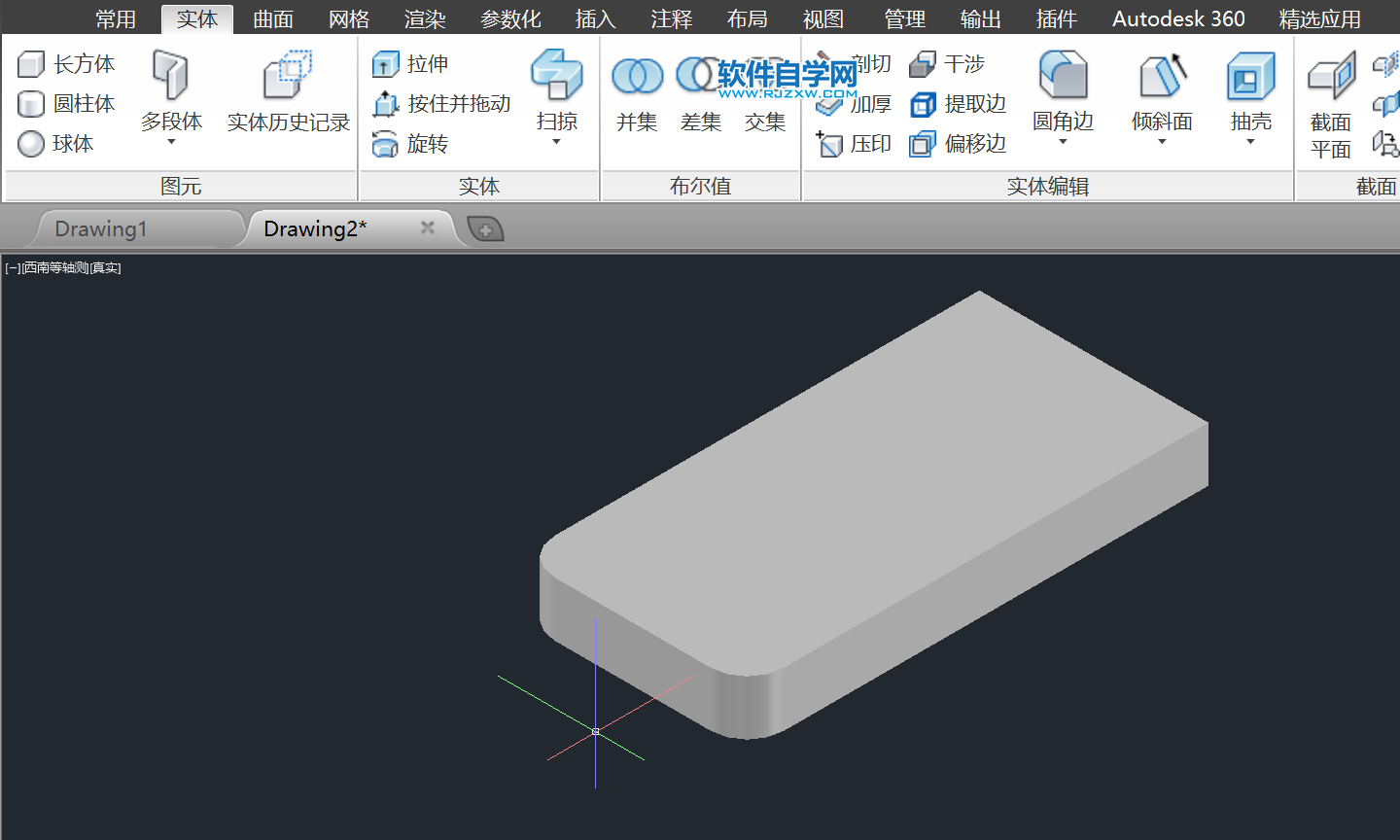Click the 交集 intersect tool
Screen dimensions: 1400x840
pos(765,92)
